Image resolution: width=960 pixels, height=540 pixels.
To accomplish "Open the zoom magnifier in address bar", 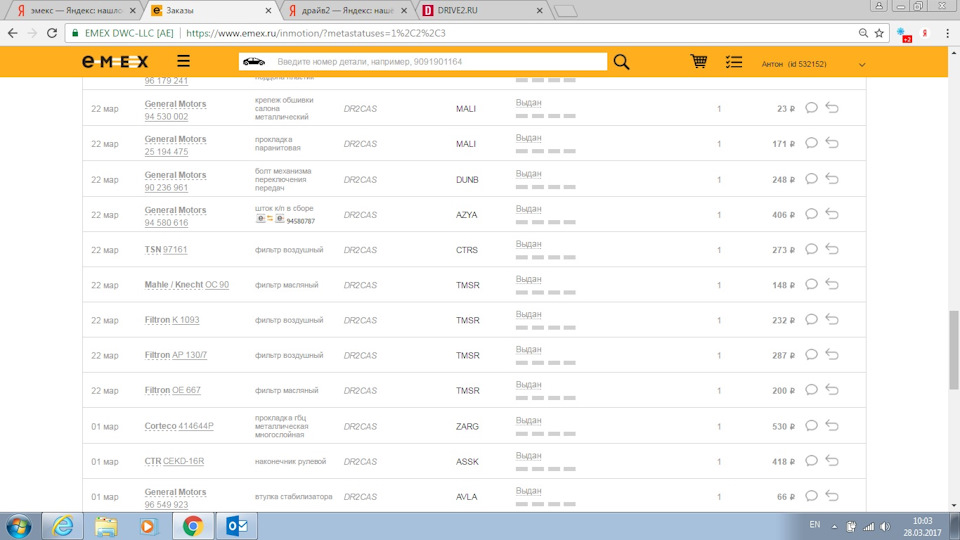I will tap(863, 33).
